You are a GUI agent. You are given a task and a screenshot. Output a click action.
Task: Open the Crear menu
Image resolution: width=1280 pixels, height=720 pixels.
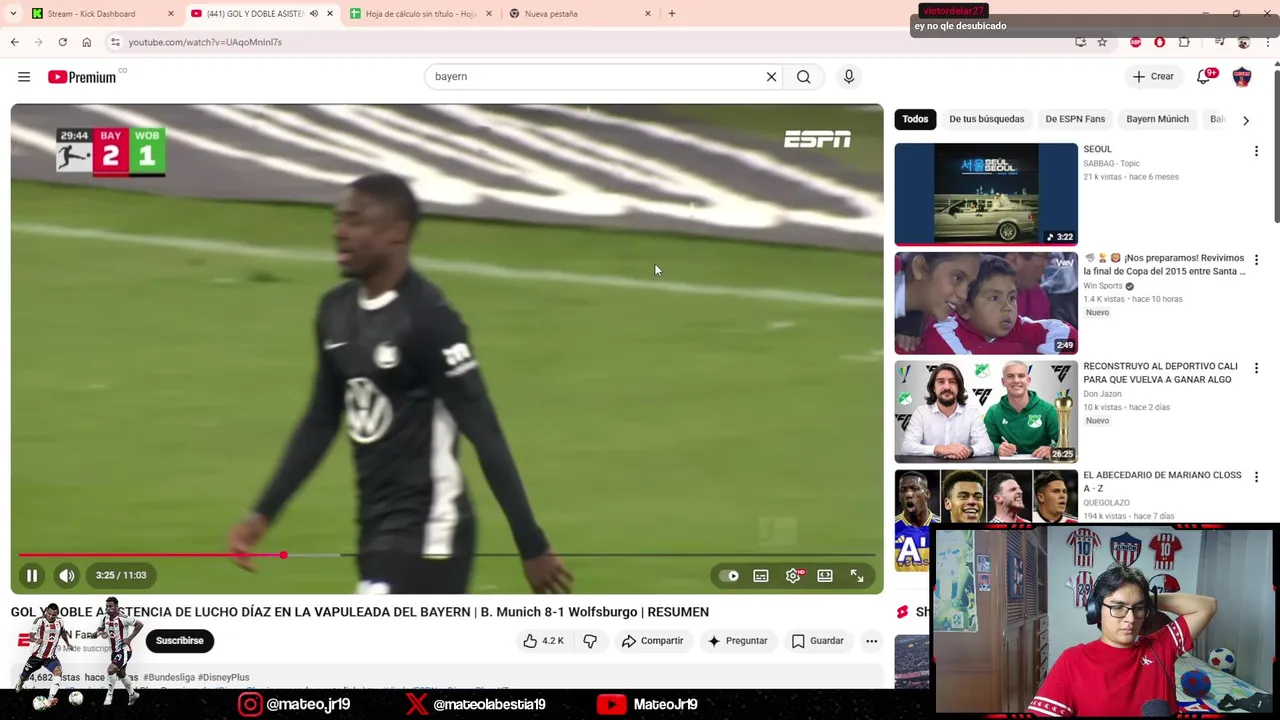click(1153, 76)
